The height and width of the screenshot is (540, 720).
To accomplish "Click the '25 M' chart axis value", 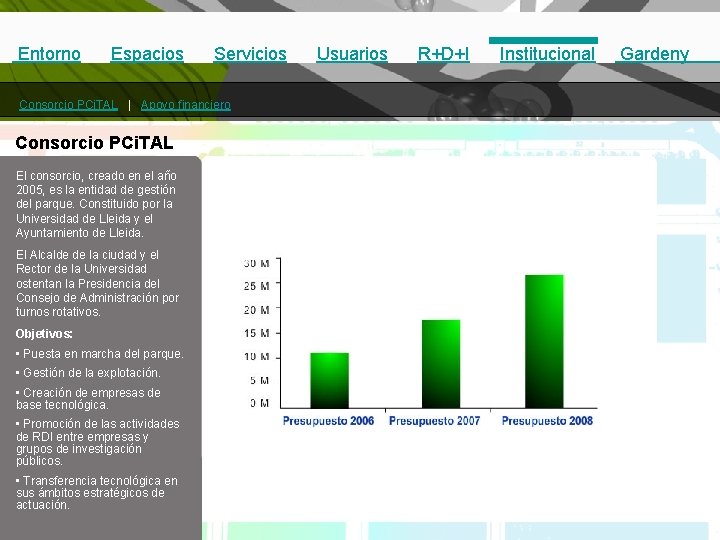I will point(256,286).
